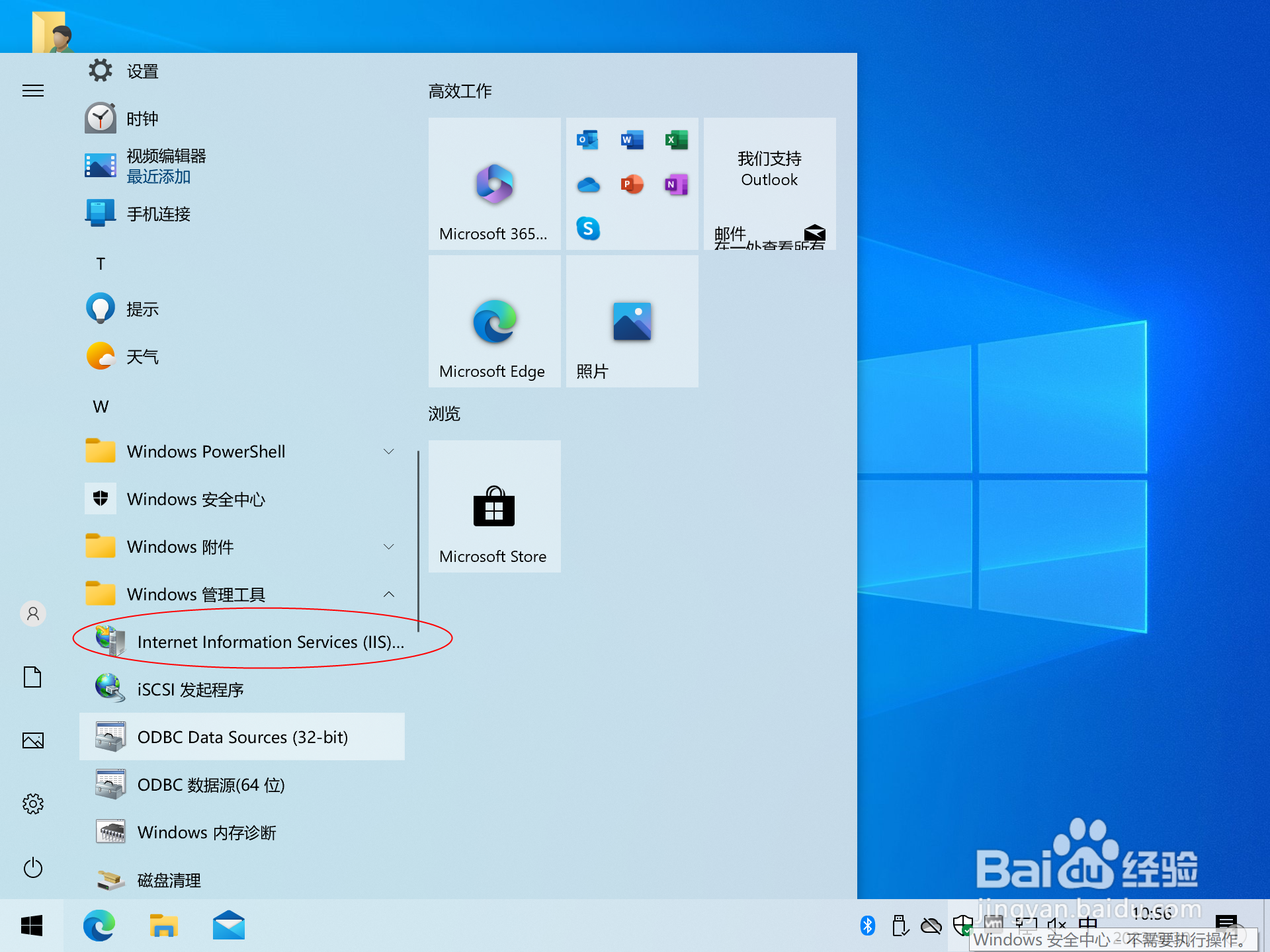Open the Microsoft Edge tile
Viewport: 1270px width, 952px height.
(x=495, y=321)
